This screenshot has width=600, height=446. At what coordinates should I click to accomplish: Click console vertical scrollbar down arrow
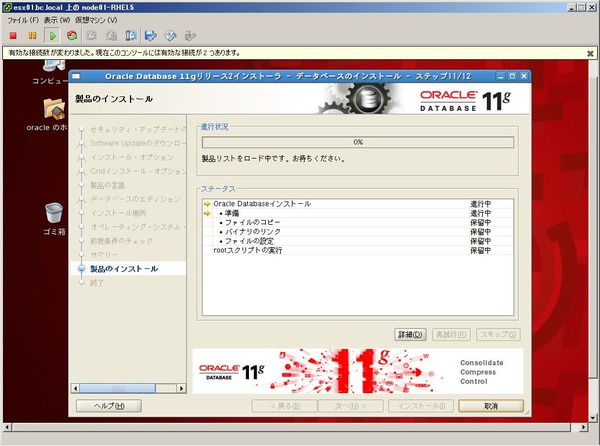click(593, 418)
